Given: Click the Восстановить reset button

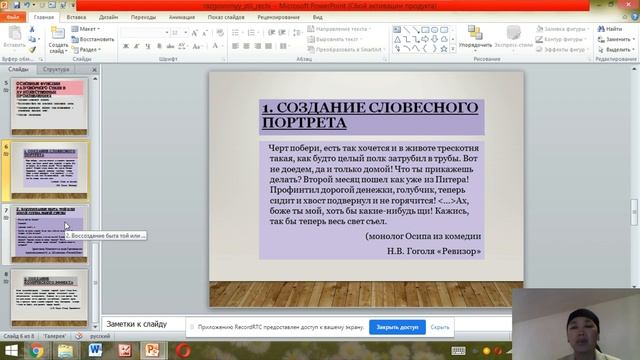Looking at the screenshot, I should pos(93,39).
